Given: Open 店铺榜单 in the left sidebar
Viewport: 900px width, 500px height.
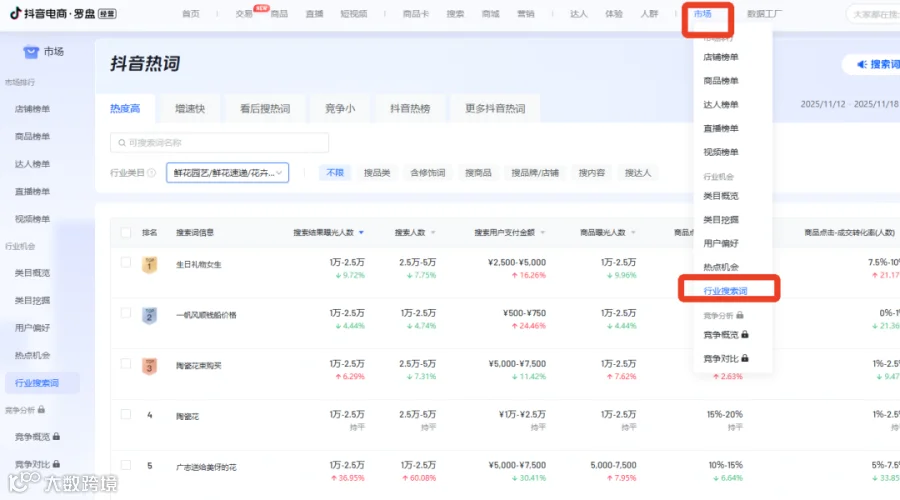Looking at the screenshot, I should [33, 109].
